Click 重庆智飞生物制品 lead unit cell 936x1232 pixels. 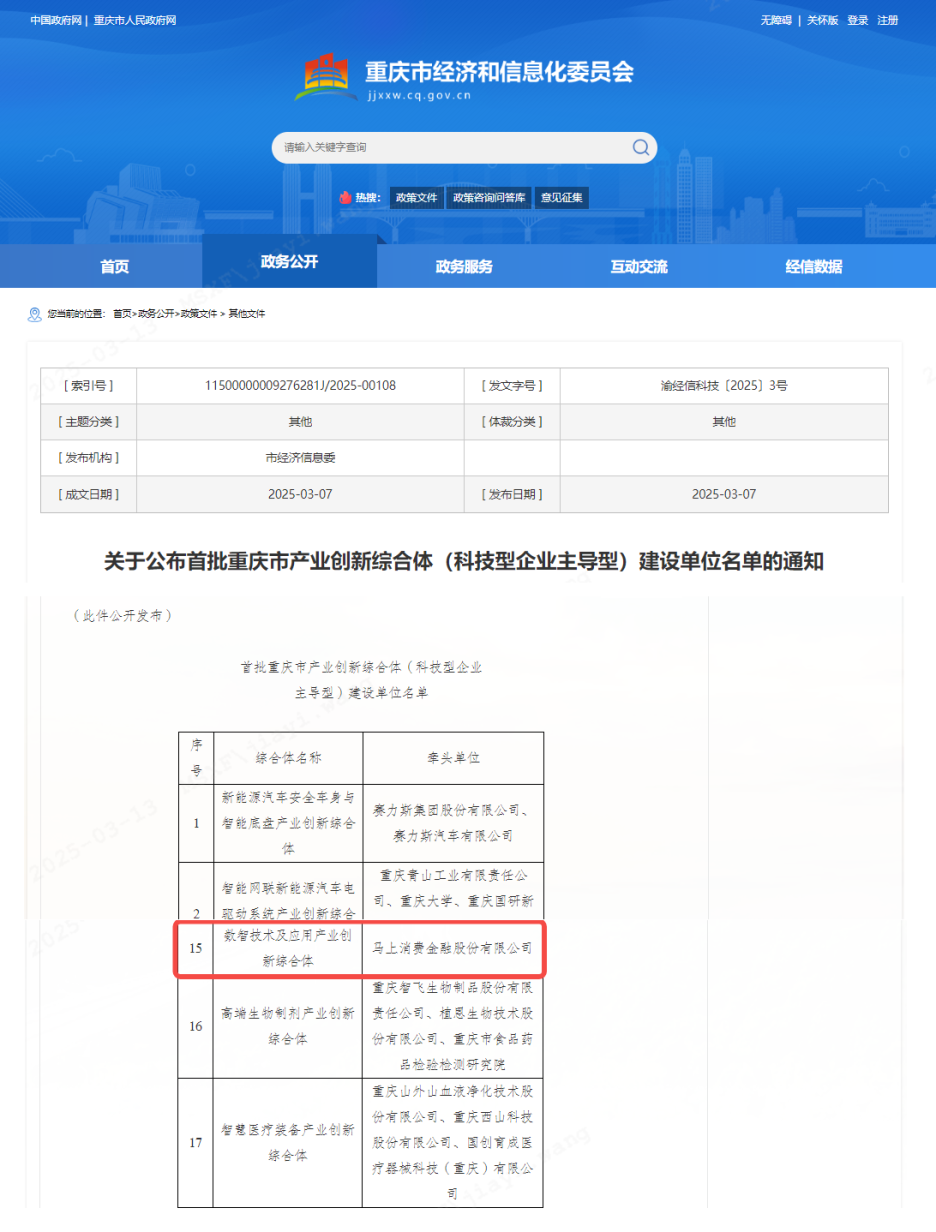coord(453,1026)
